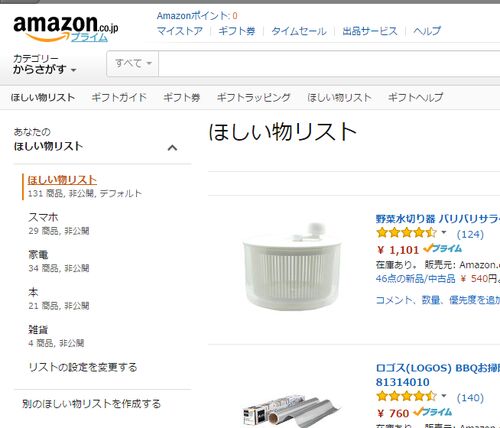Click the (124) reviews count link

click(x=470, y=234)
